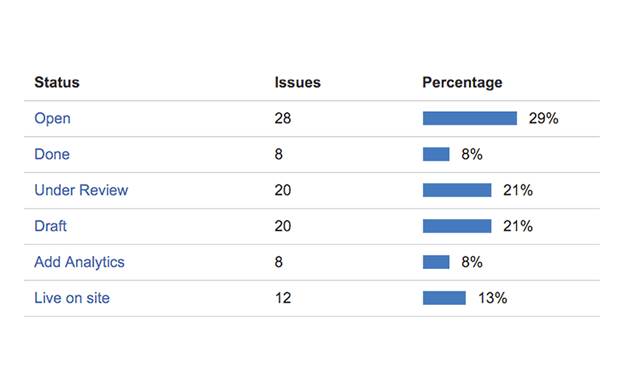Open the Add Analytics status link
This screenshot has width=624, height=385.
[79, 262]
